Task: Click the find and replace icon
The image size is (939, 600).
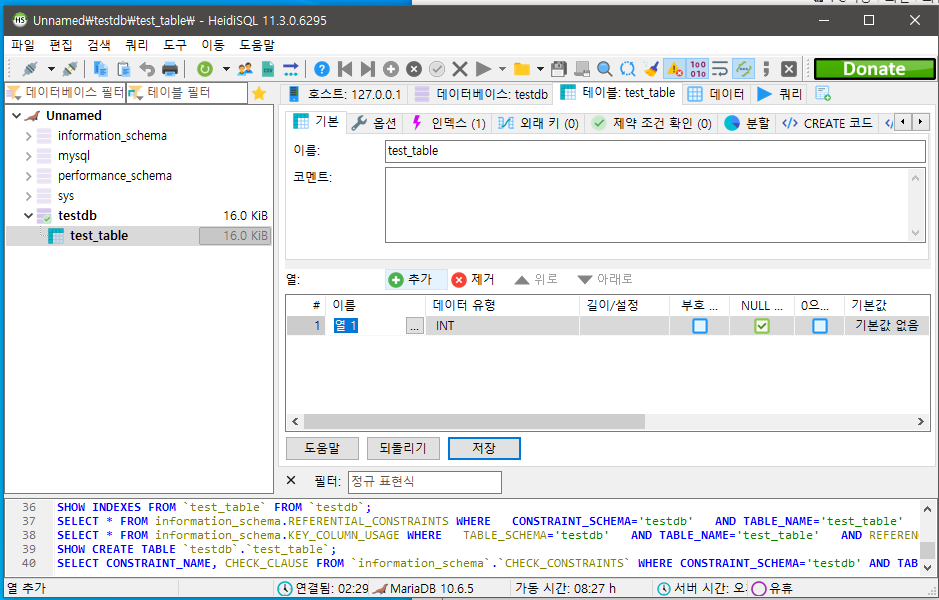Action: pyautogui.click(x=628, y=69)
